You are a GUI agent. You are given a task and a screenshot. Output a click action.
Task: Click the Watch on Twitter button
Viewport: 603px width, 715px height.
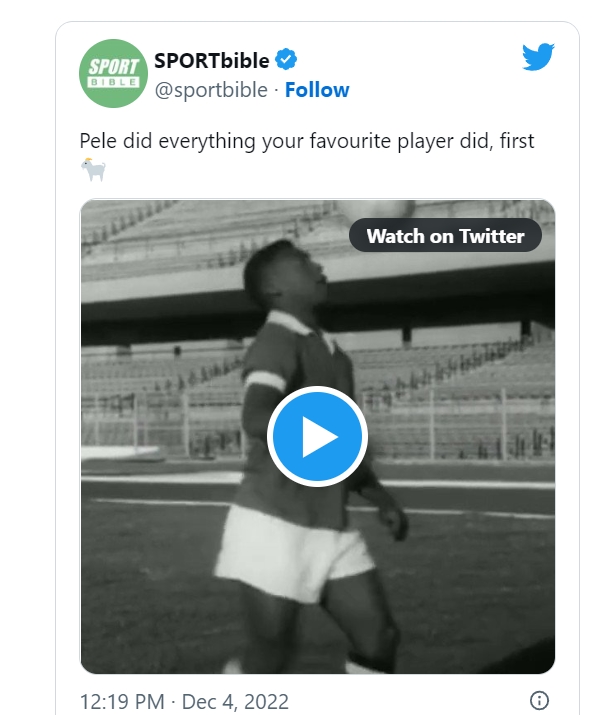click(445, 236)
